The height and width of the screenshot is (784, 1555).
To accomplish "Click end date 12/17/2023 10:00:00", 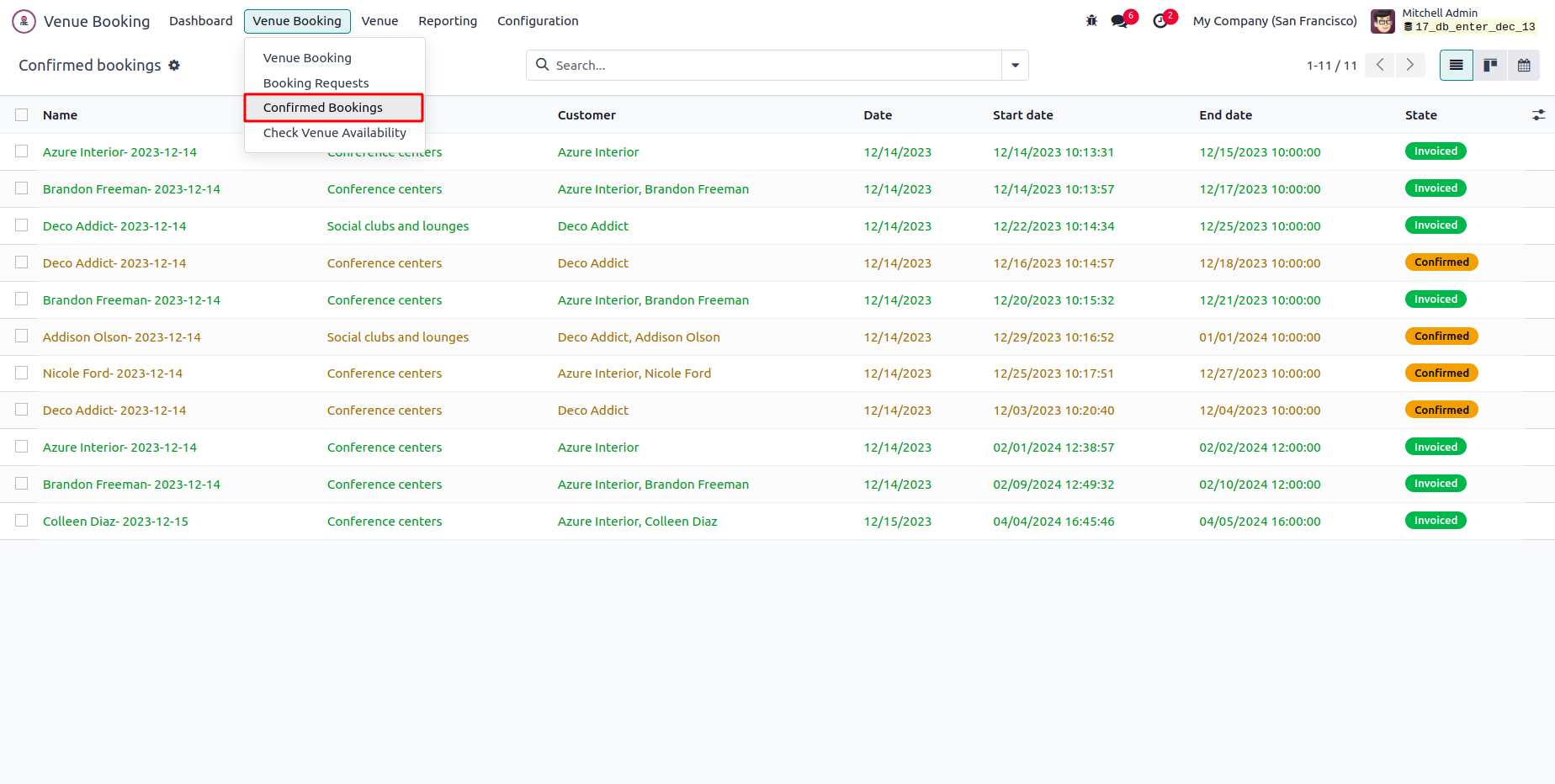I will pos(1260,189).
